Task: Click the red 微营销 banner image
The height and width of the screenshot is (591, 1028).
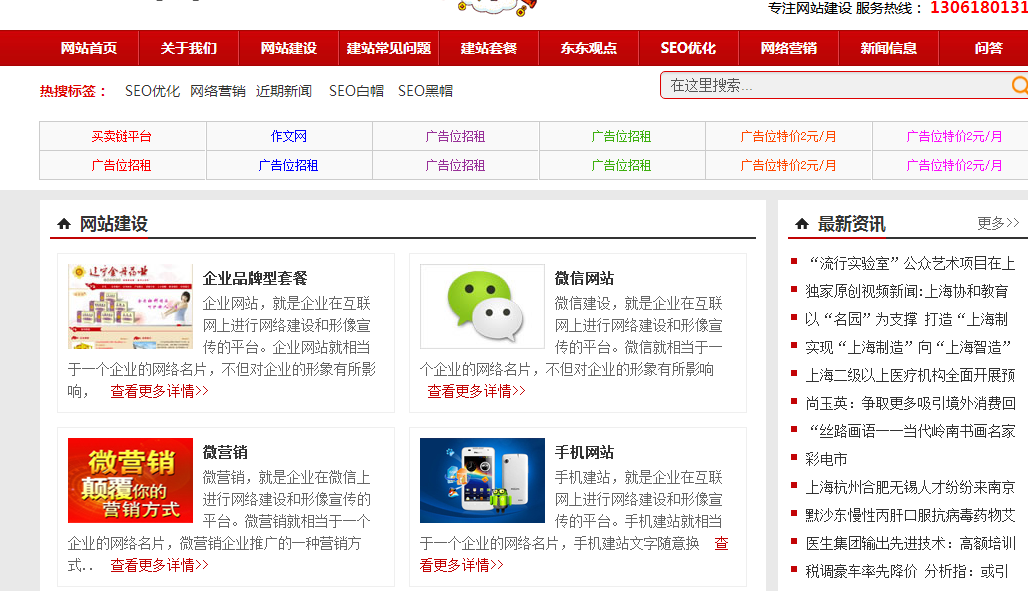Action: [x=130, y=480]
